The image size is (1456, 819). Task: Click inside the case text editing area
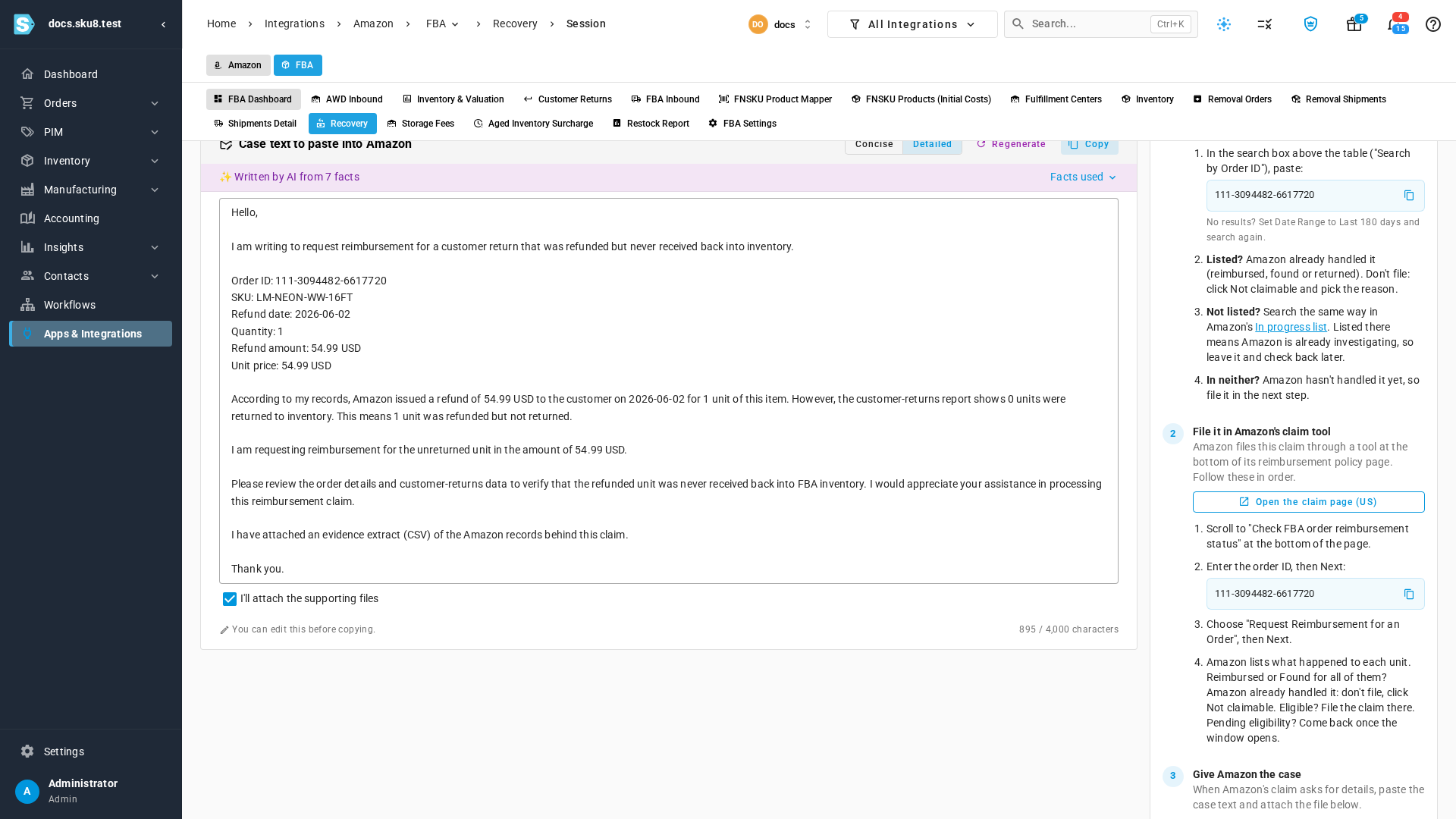(x=668, y=391)
